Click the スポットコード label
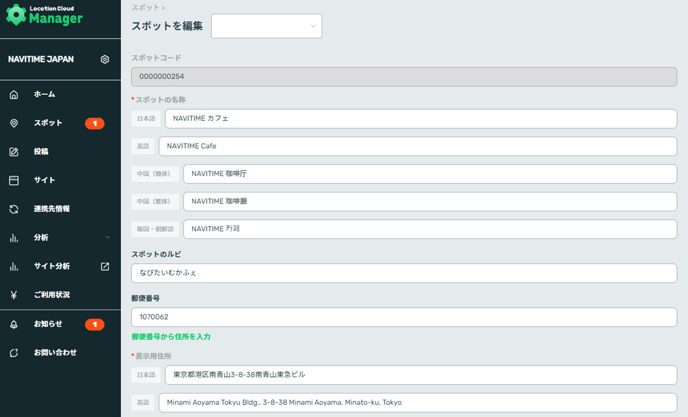 156,58
